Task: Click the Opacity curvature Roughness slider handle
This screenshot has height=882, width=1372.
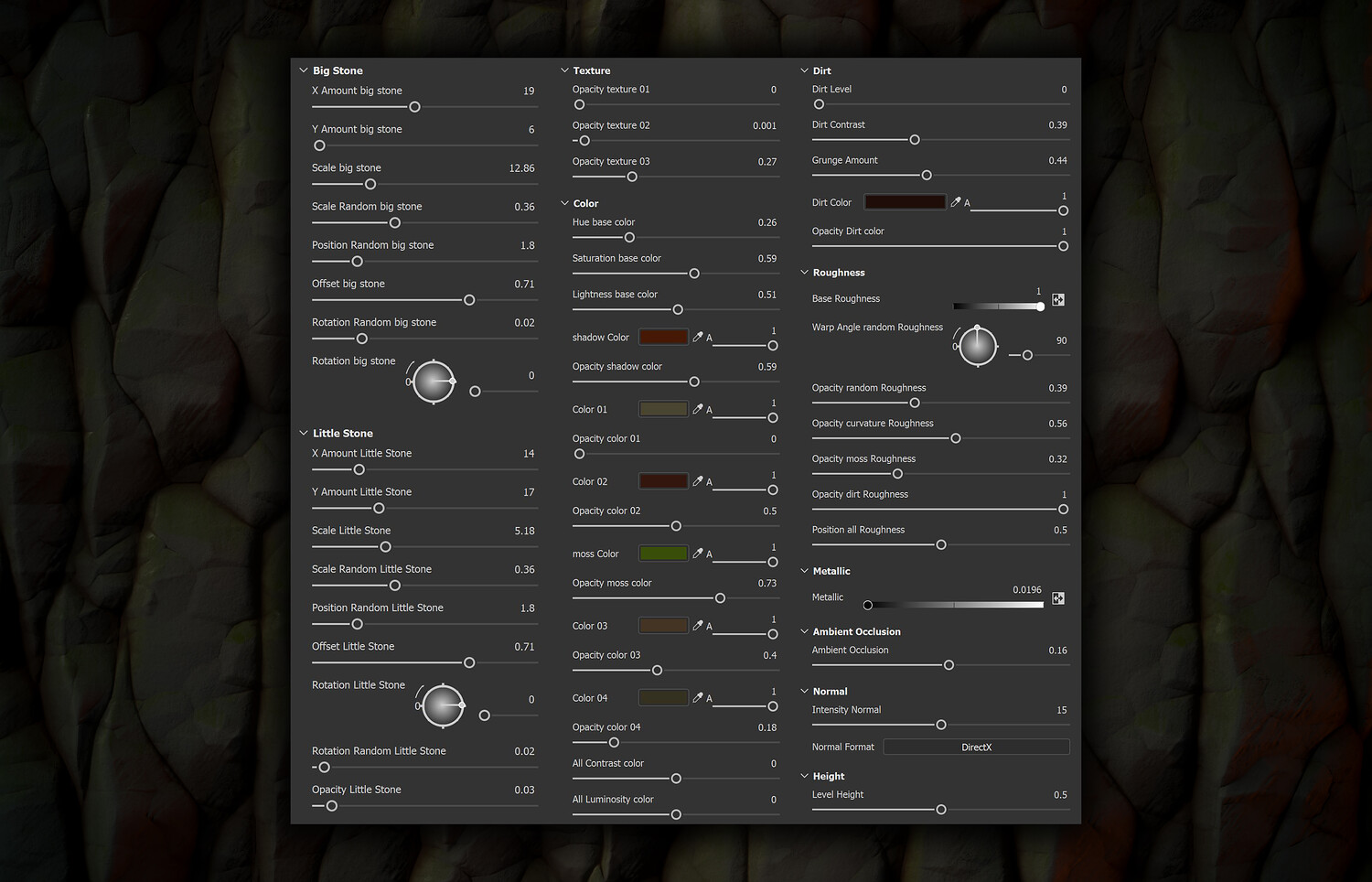Action: coord(956,438)
